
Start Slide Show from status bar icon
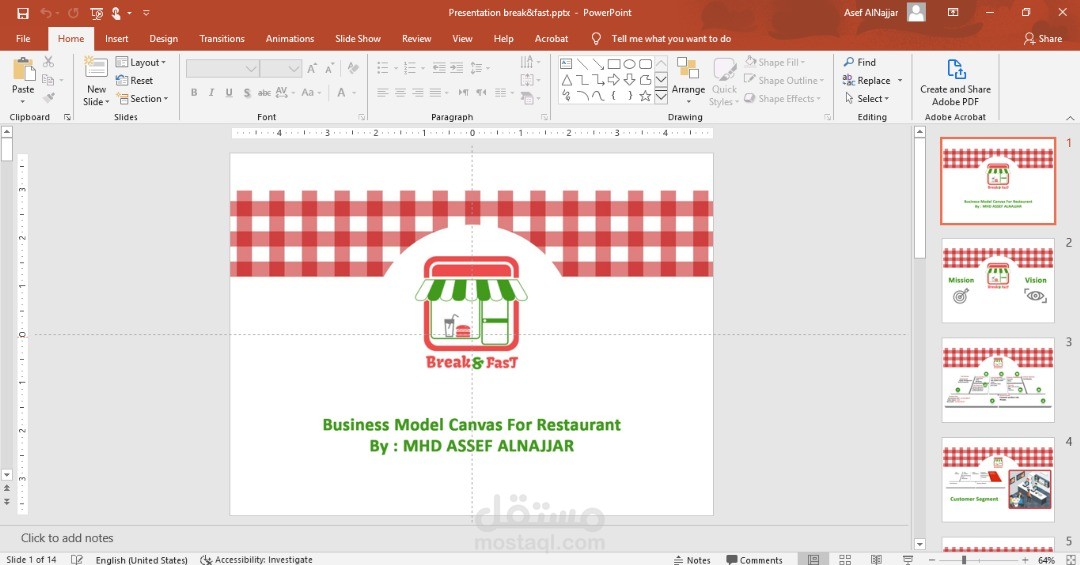coord(908,559)
